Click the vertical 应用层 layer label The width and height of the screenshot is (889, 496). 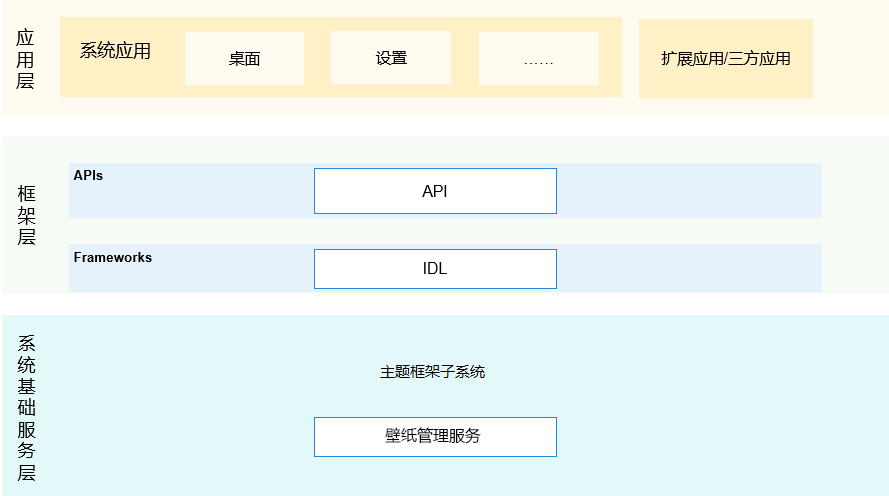26,59
